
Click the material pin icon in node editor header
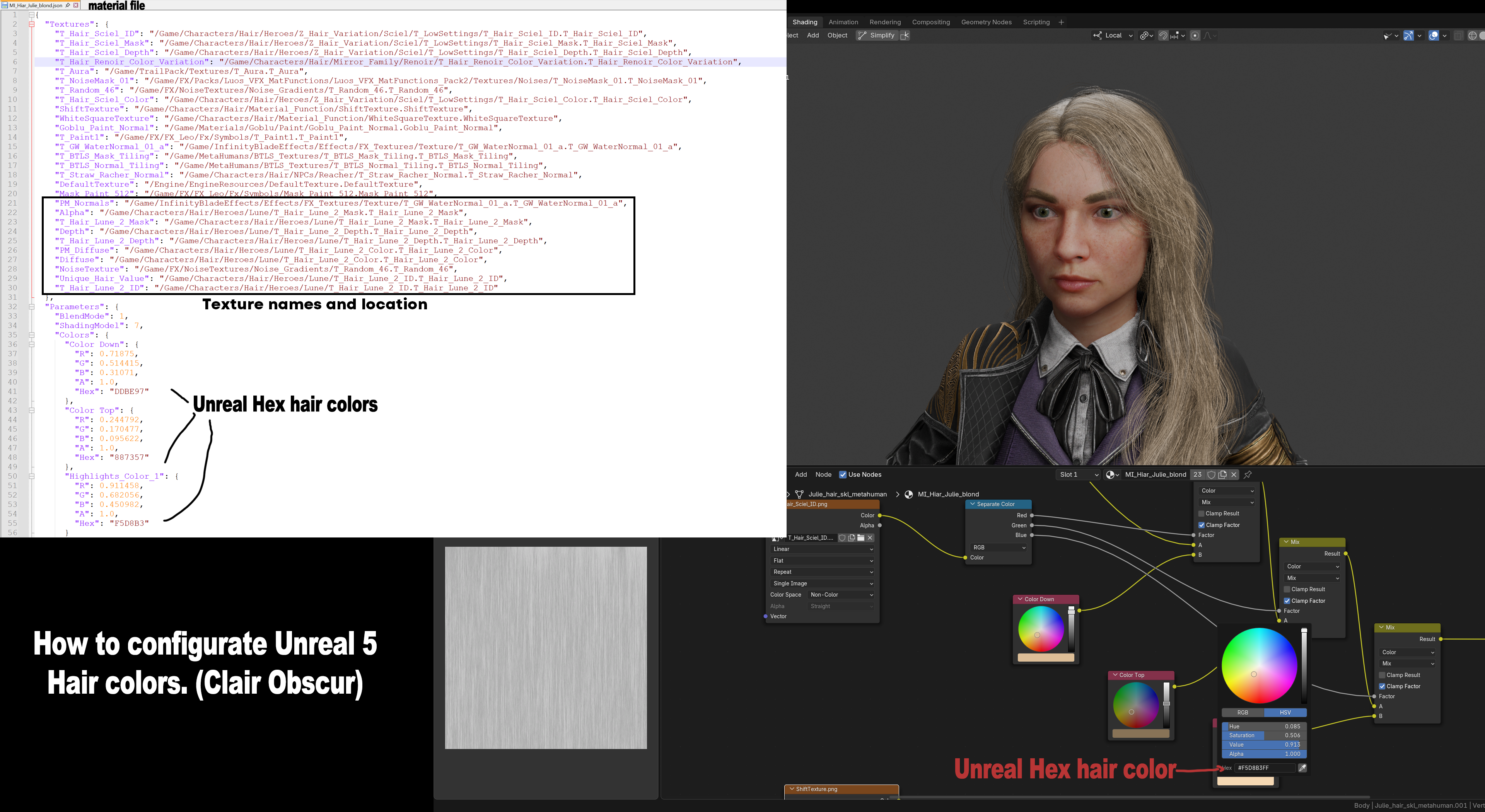[1248, 474]
